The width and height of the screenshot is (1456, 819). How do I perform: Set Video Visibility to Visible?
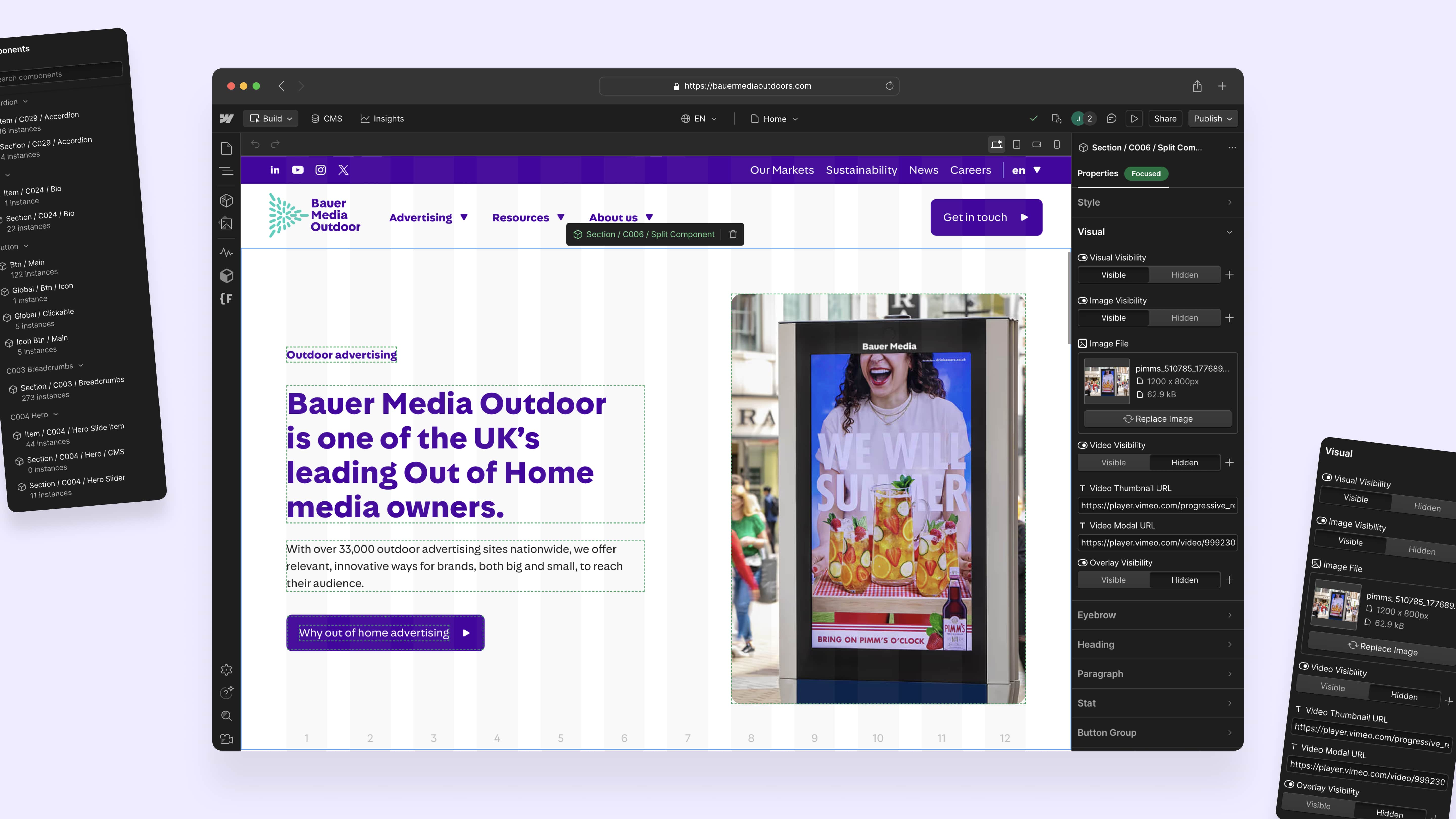pyautogui.click(x=1113, y=463)
